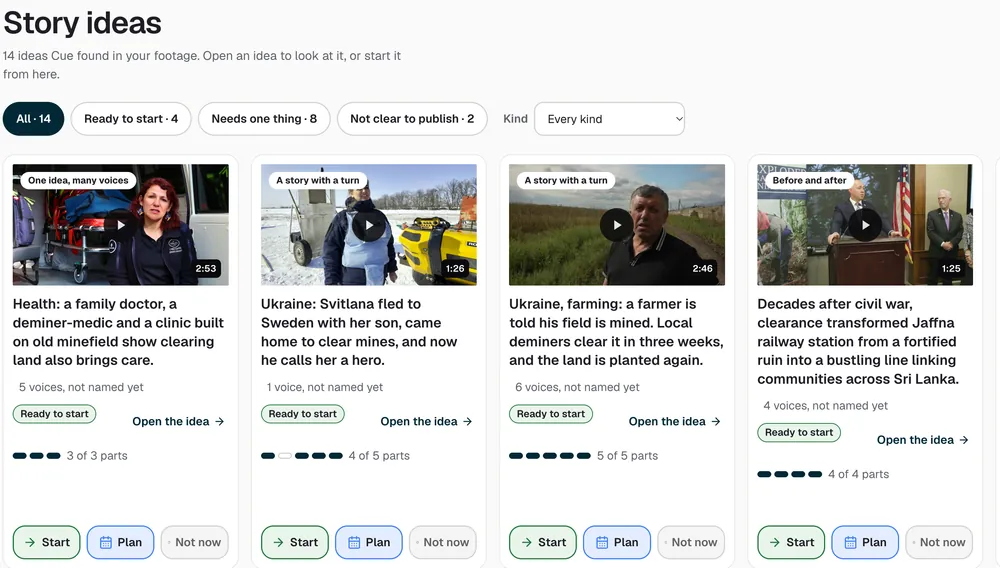The image size is (1000, 568).
Task: Click Svitlana fled to Sweden headline
Action: [359, 332]
